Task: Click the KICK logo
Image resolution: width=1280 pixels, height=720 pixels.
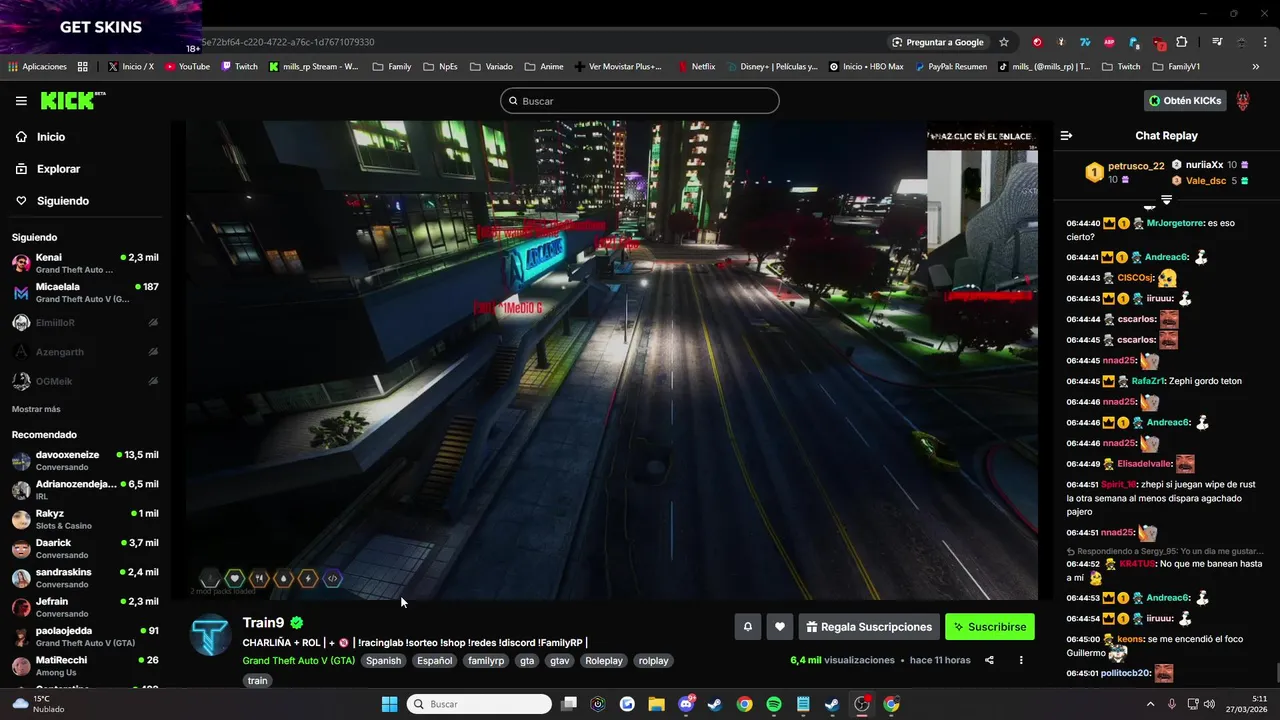Action: point(72,100)
